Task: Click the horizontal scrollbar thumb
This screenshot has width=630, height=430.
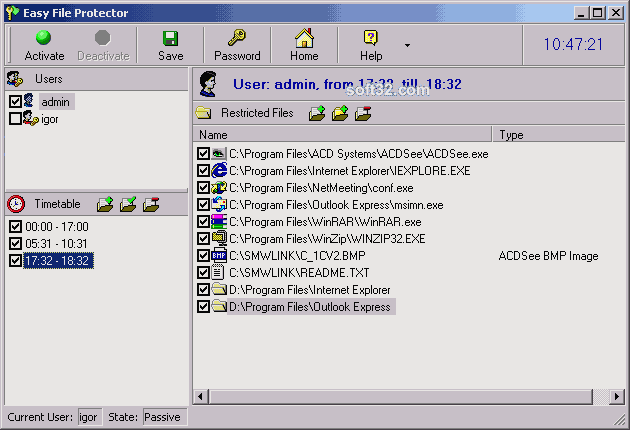Action: pos(400,397)
